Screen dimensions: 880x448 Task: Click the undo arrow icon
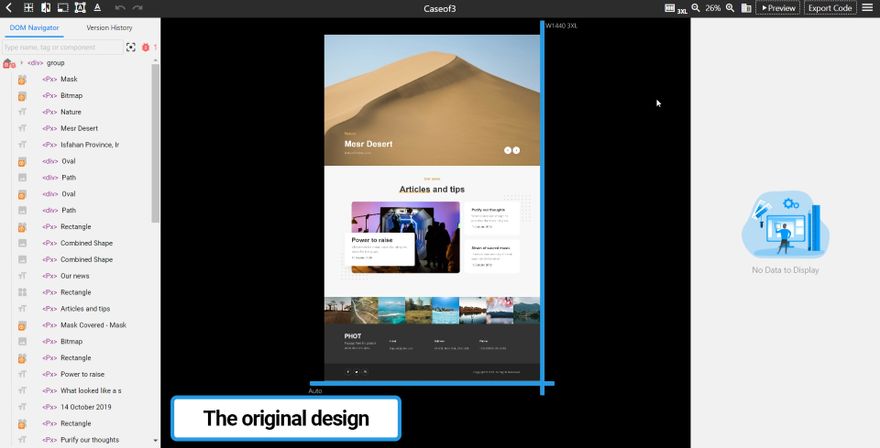pos(120,8)
